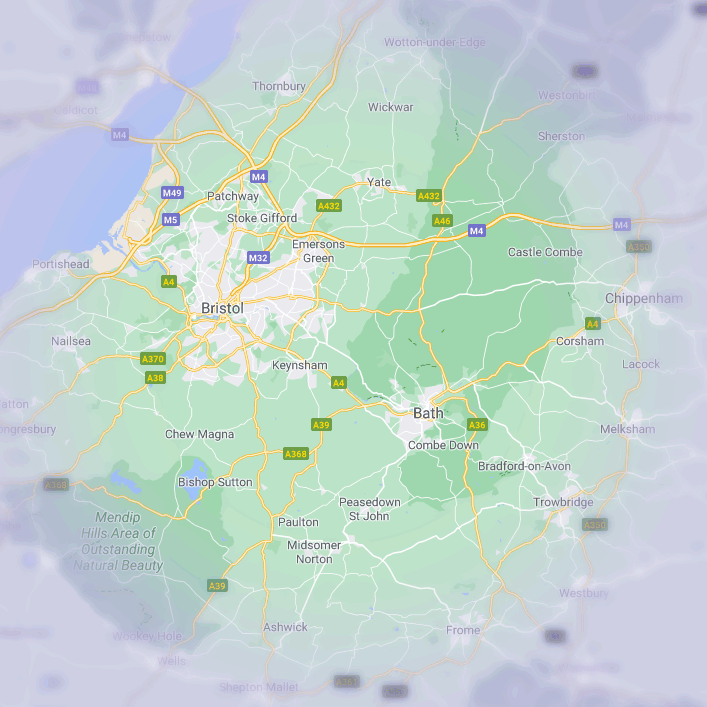This screenshot has width=707, height=707.
Task: Select the Trowbridge town label
Action: [x=563, y=502]
